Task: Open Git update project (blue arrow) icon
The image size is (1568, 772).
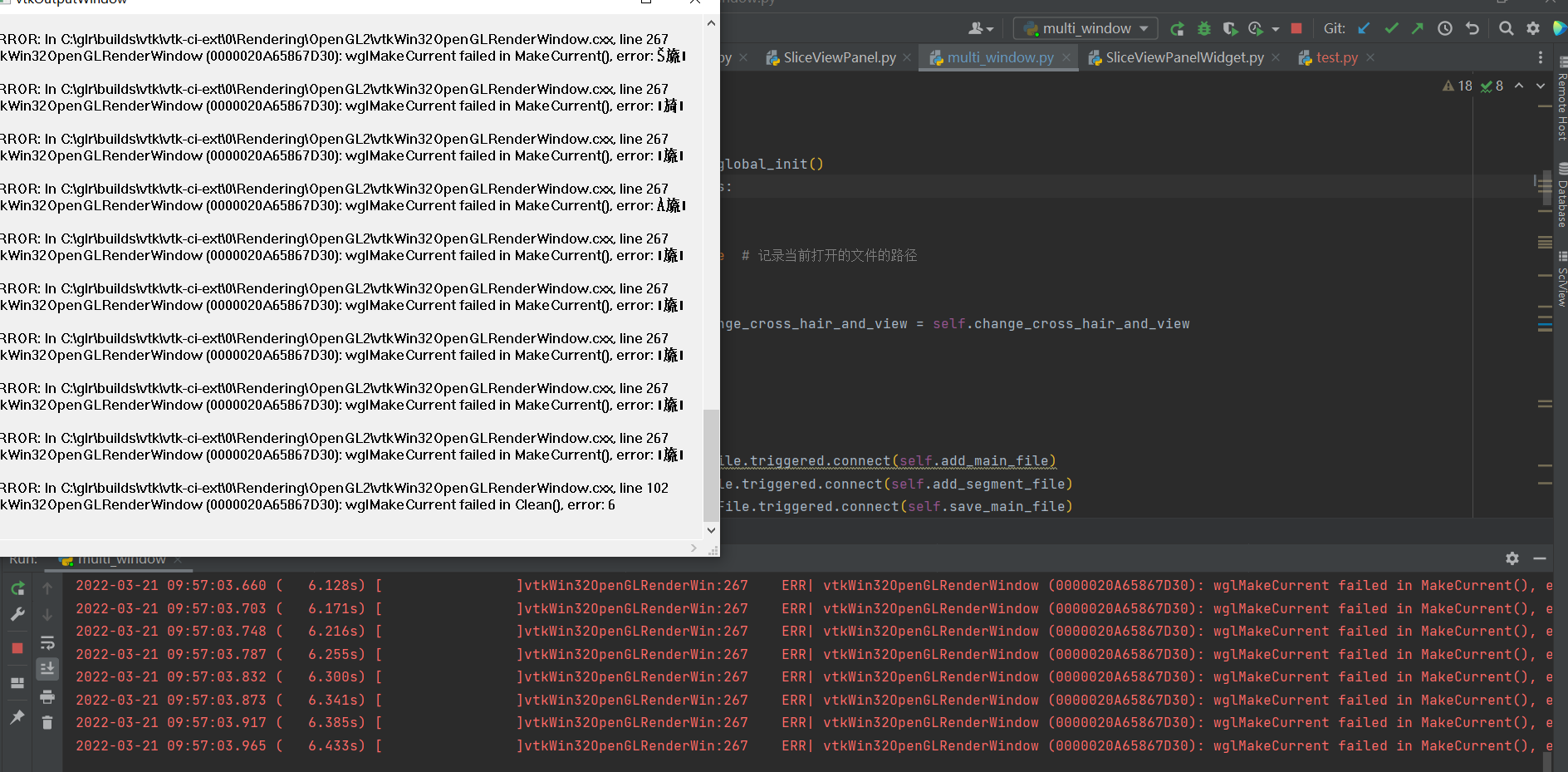Action: (x=1363, y=27)
